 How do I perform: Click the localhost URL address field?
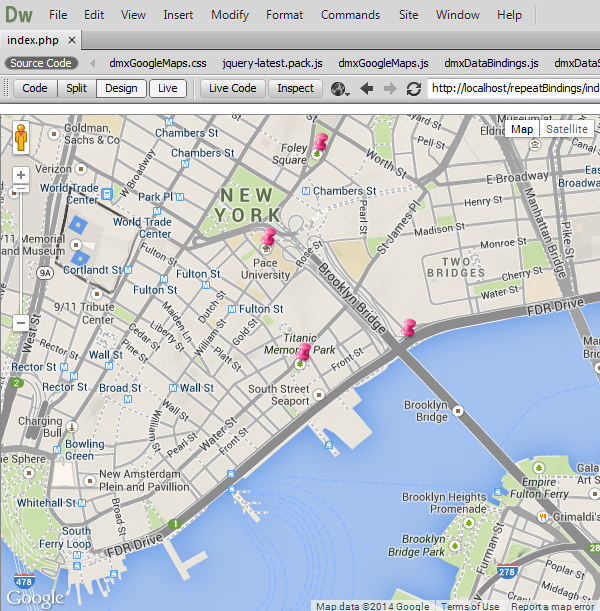(514, 88)
